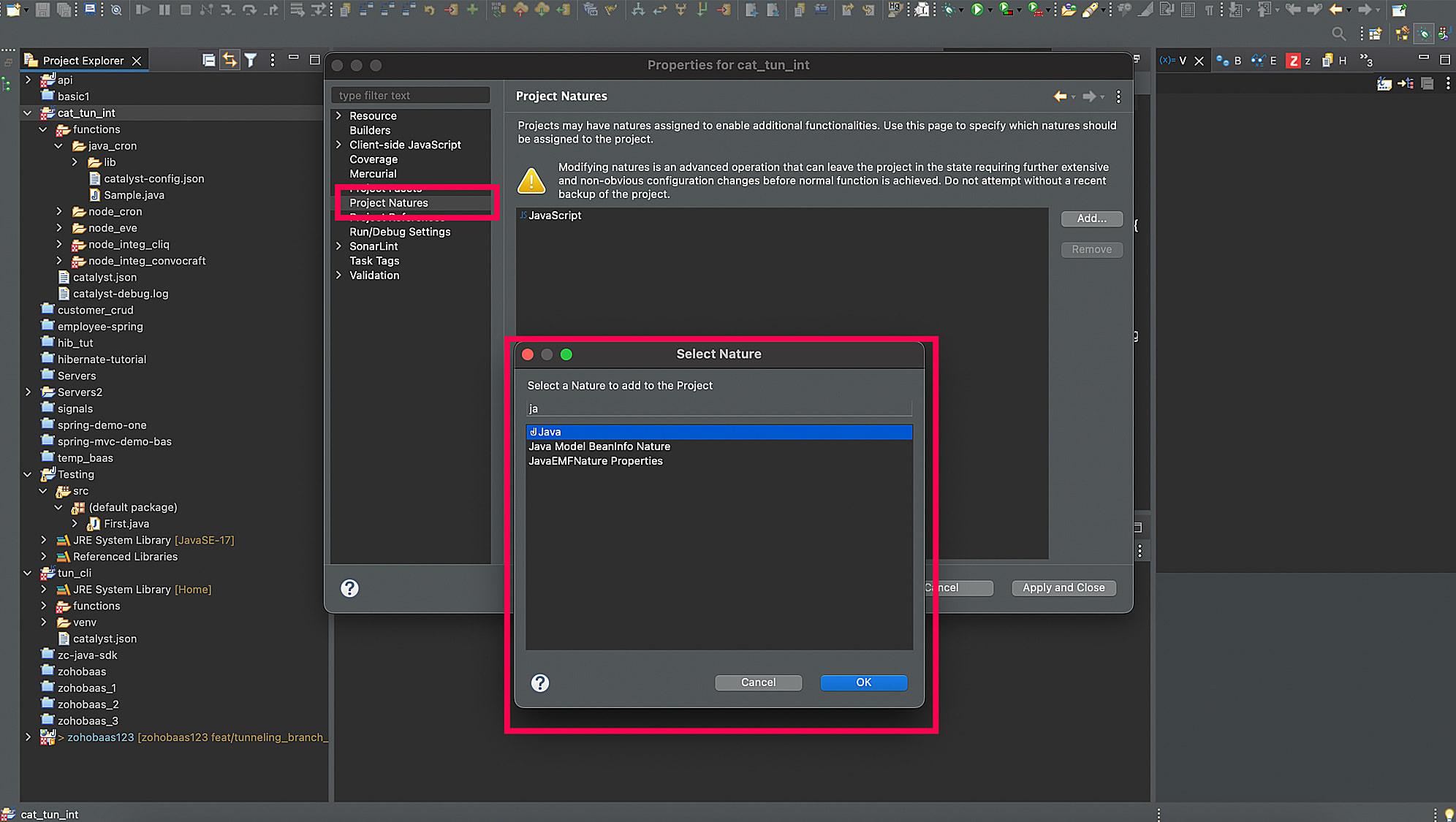Click OK to confirm nature selection
This screenshot has width=1456, height=822.
click(x=863, y=681)
